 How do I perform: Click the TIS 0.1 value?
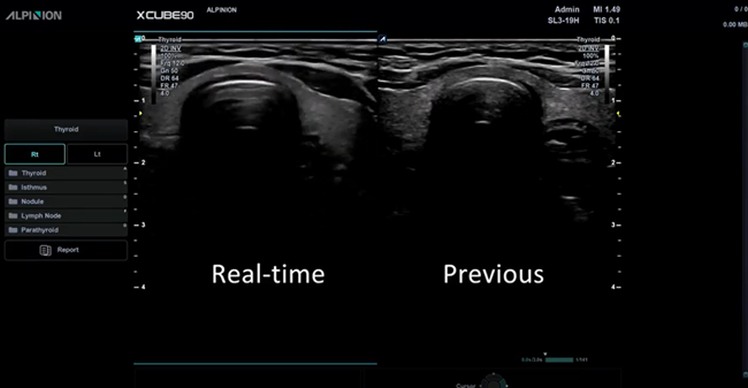pos(607,21)
